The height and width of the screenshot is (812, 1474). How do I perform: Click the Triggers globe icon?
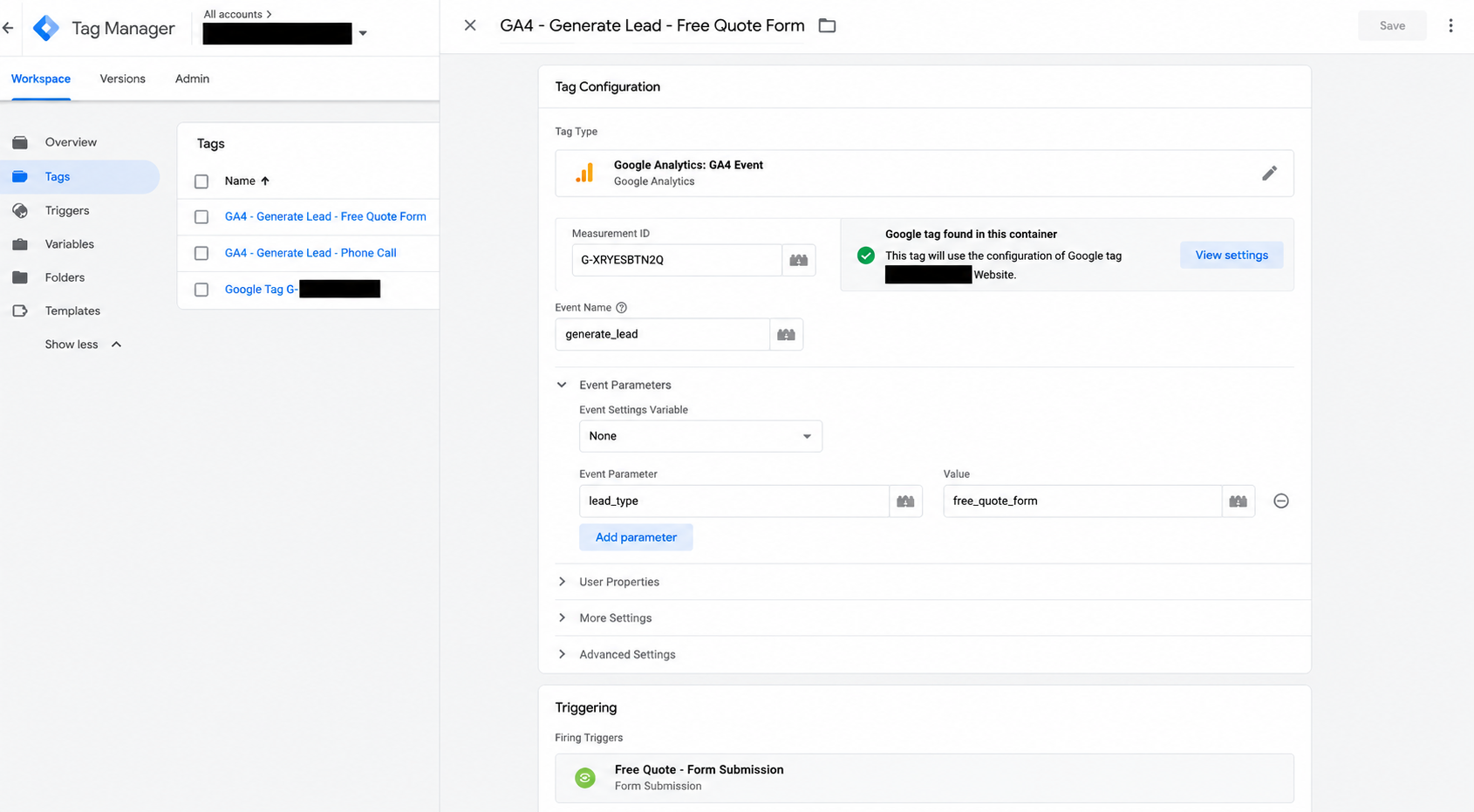(20, 210)
